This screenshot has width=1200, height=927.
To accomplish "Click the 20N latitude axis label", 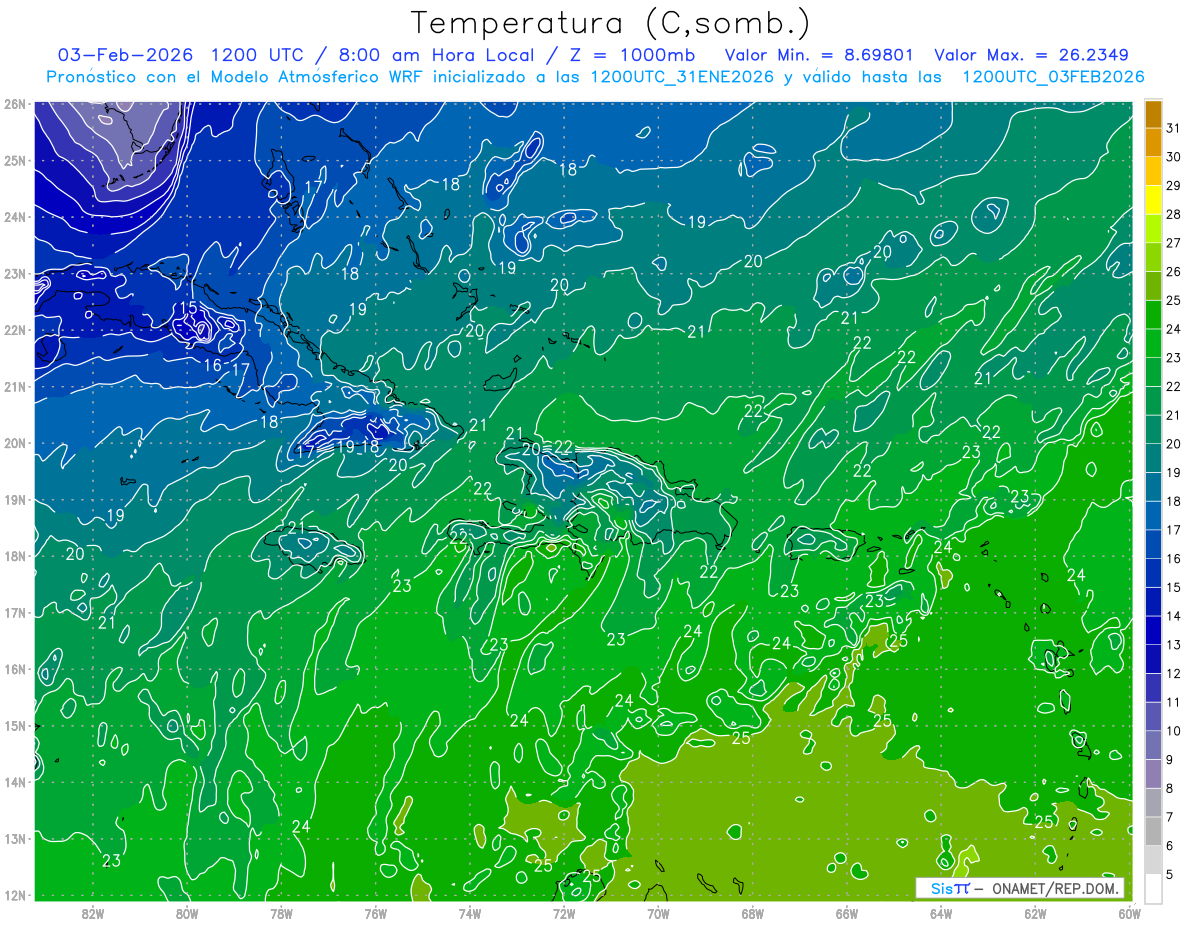I will pyautogui.click(x=15, y=443).
